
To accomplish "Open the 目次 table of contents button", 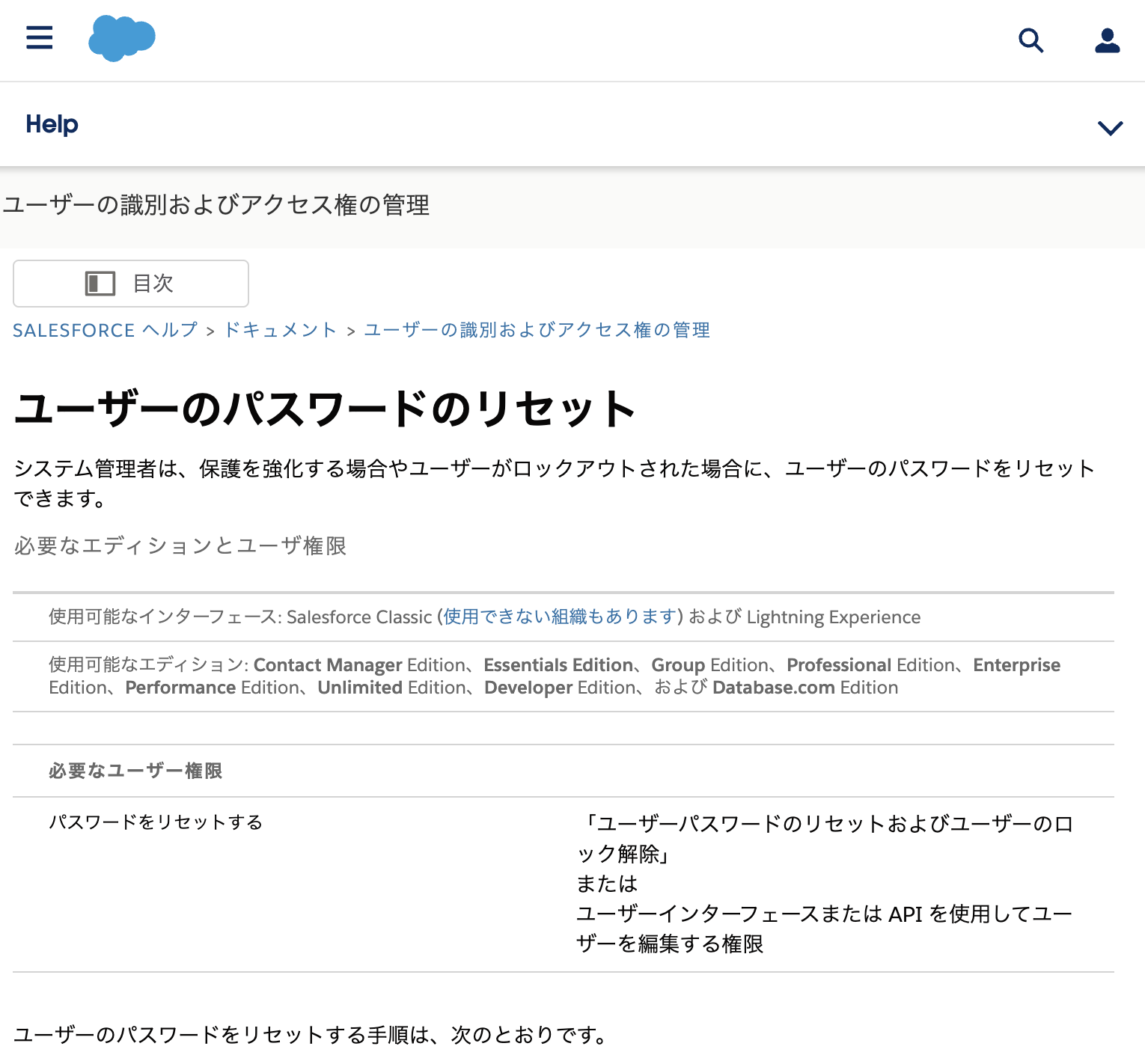I will [x=131, y=284].
